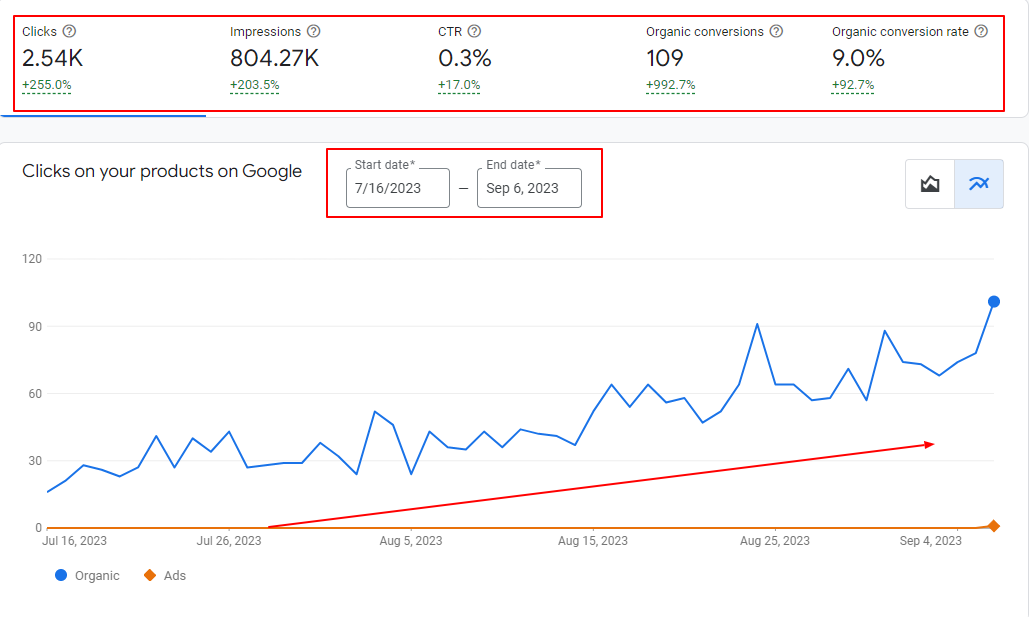Click the 120 y-axis label
Viewport: 1029px width, 617px height.
(x=32, y=259)
